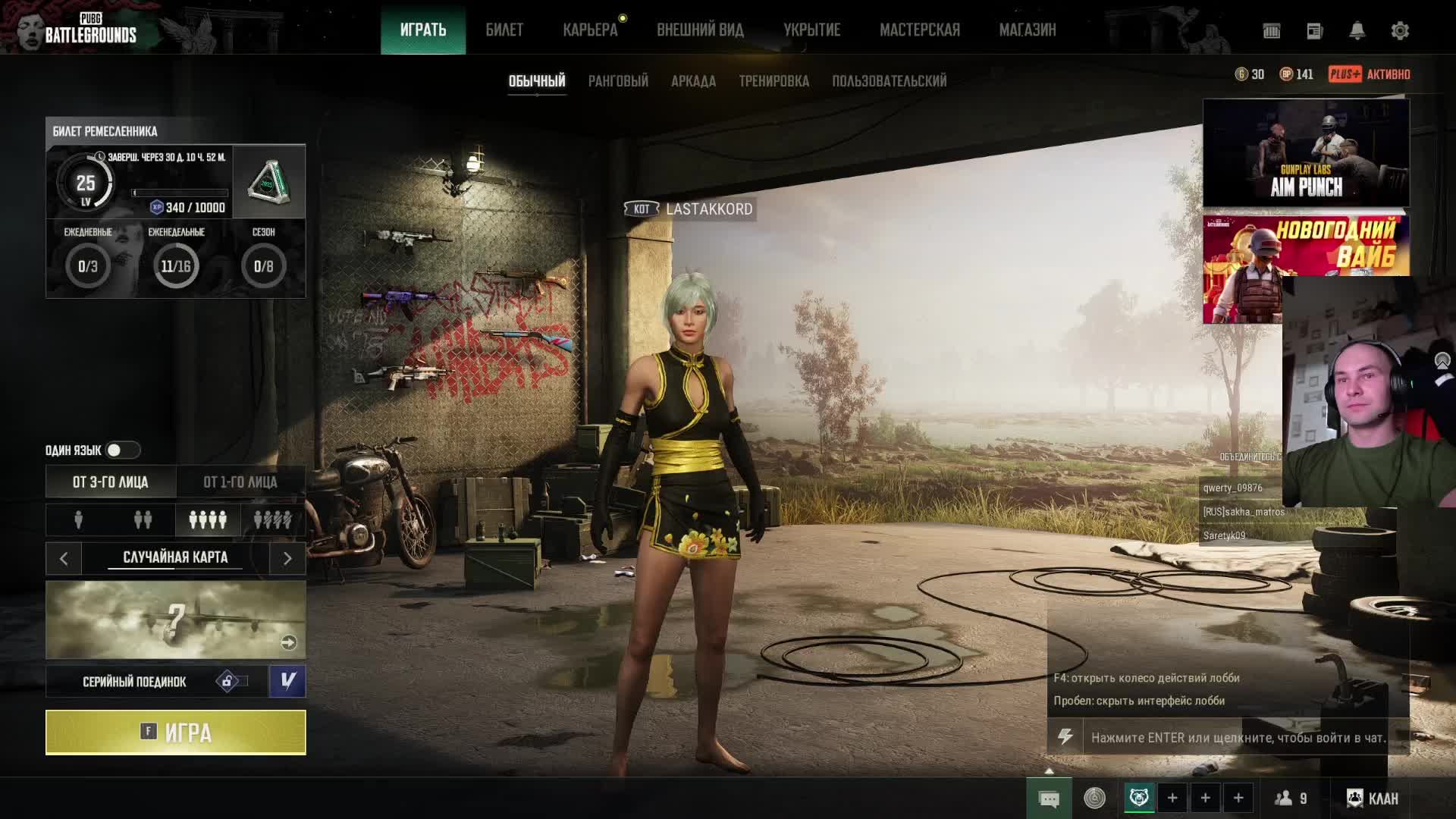Screen dimensions: 1456x819
Task: Open the Еженедельные missions 11/16 circle
Action: point(176,266)
